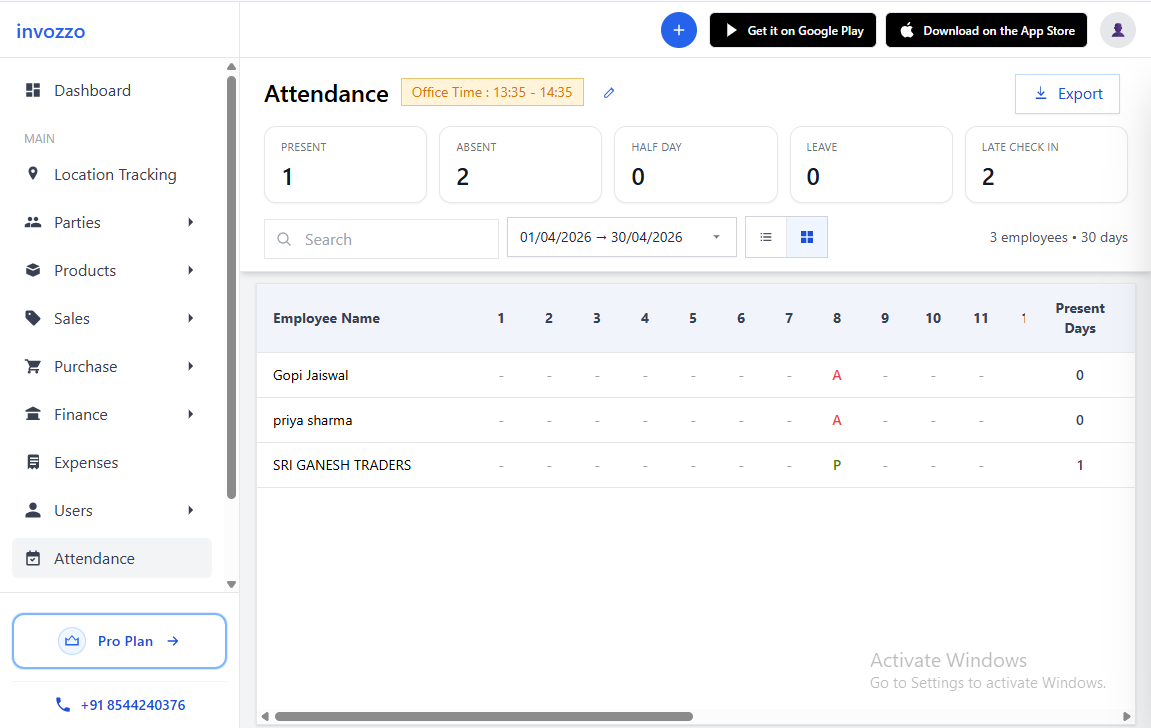Screen dimensions: 1151x728
Task: Click the Pro Plan upgrade icon
Action: (x=71, y=641)
